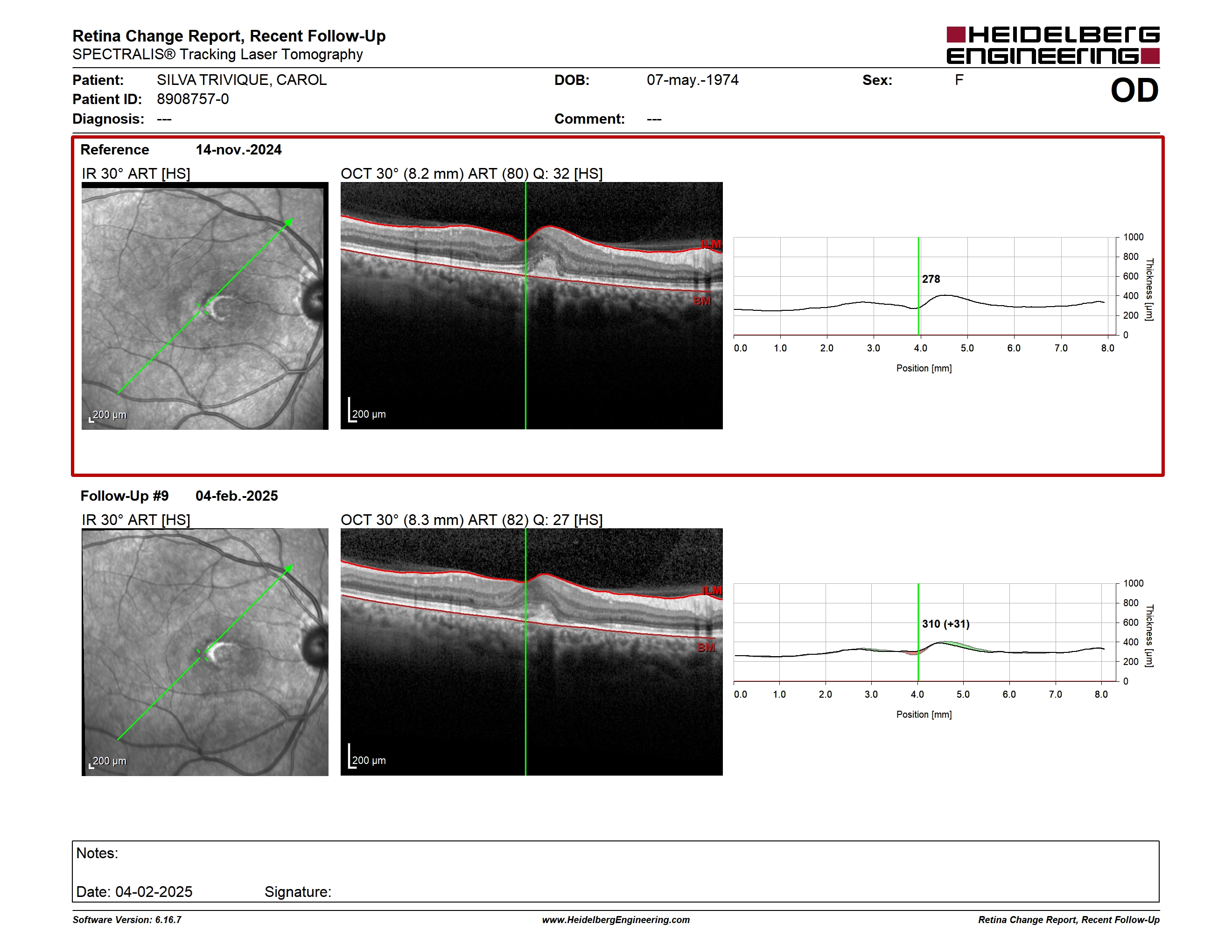Viewport: 1232px width, 952px height.
Task: Click the reference thickness graph marker 278
Action: (x=931, y=279)
